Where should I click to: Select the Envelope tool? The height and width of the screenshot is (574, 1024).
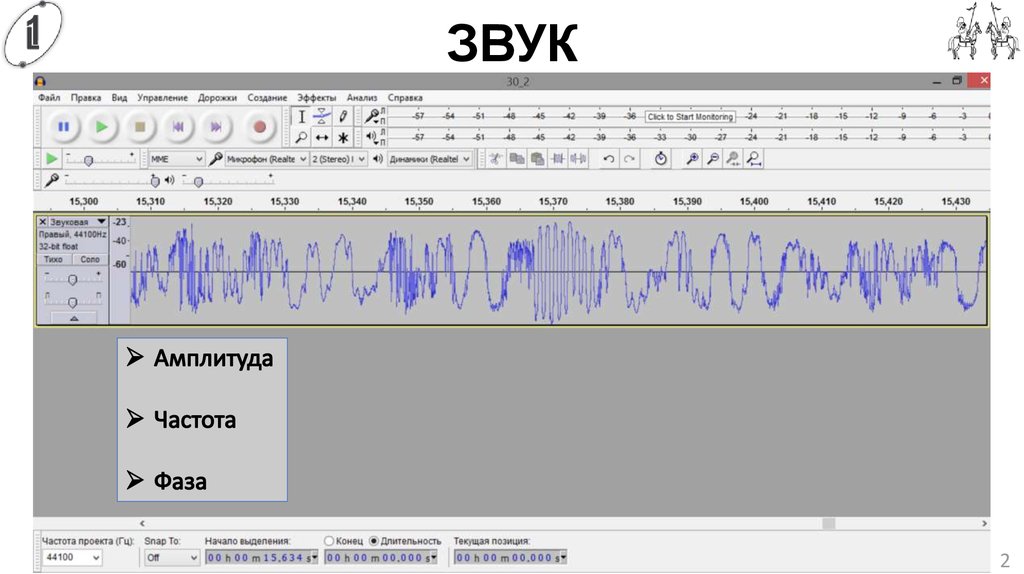(x=321, y=117)
